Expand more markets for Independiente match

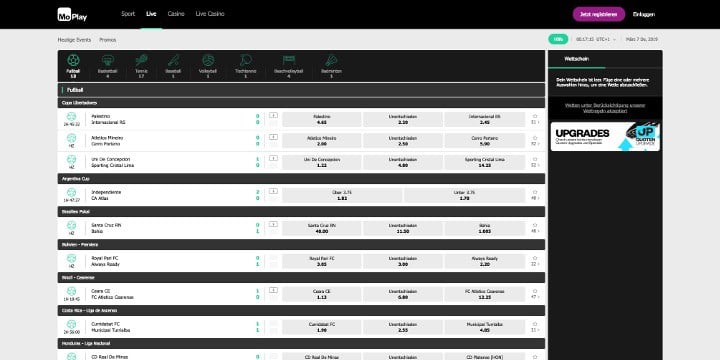point(535,198)
